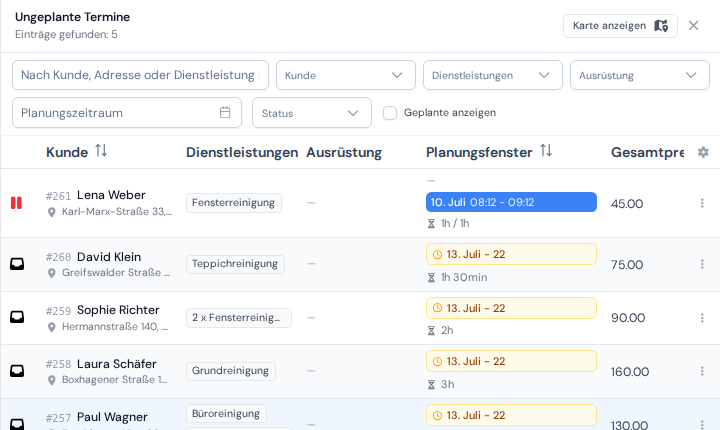Click David Klein's 13. Juli - 22 window
This screenshot has width=720, height=430.
click(511, 254)
